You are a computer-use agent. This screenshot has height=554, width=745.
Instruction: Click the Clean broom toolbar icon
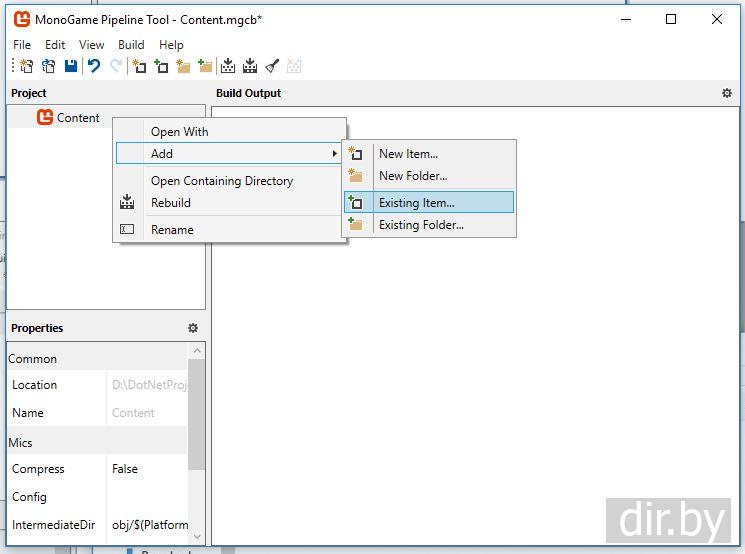272,66
